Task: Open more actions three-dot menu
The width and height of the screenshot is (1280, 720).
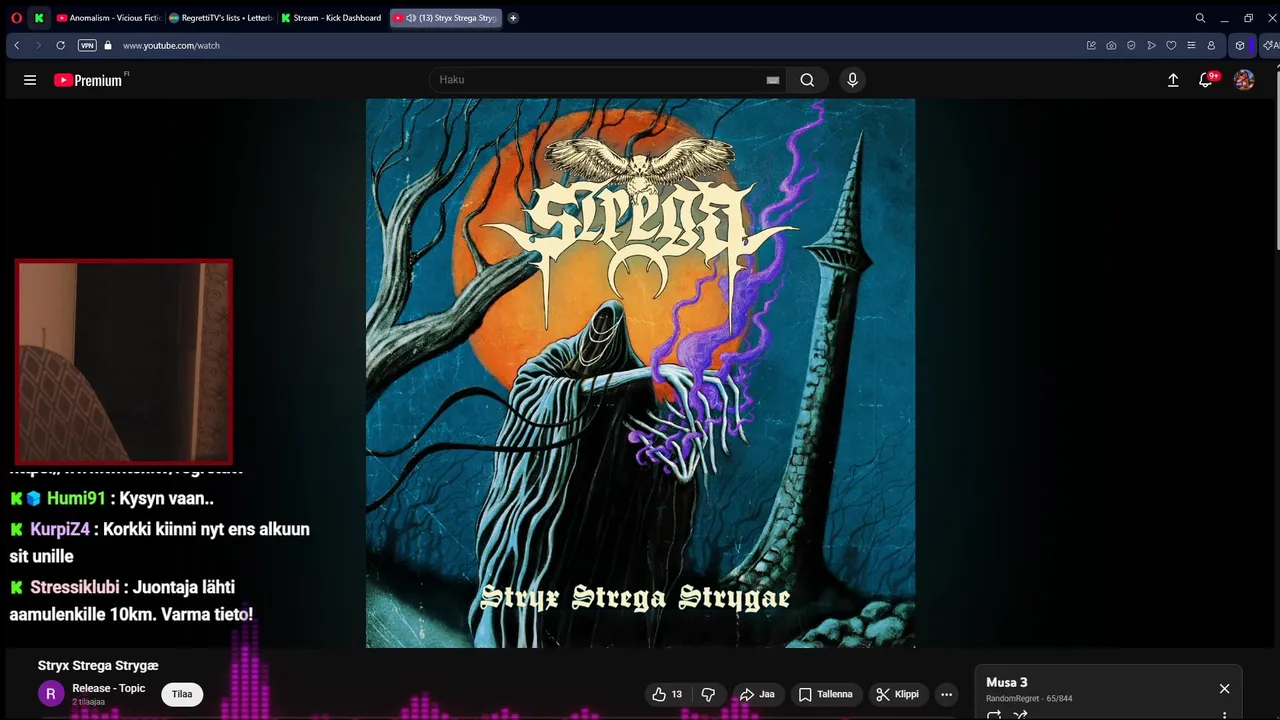Action: pos(946,694)
